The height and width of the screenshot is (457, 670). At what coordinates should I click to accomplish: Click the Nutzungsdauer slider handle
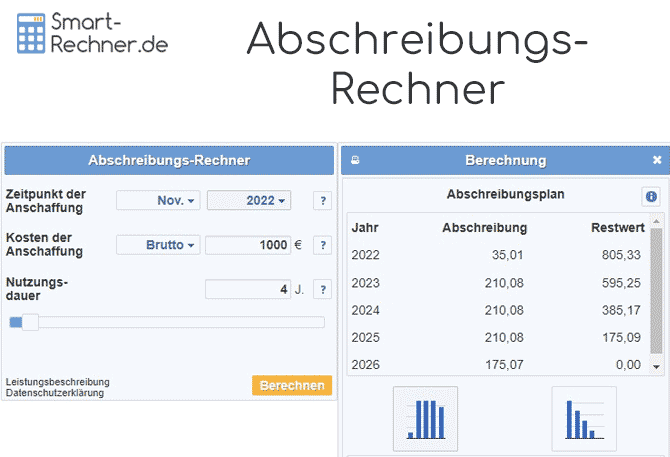pyautogui.click(x=30, y=322)
